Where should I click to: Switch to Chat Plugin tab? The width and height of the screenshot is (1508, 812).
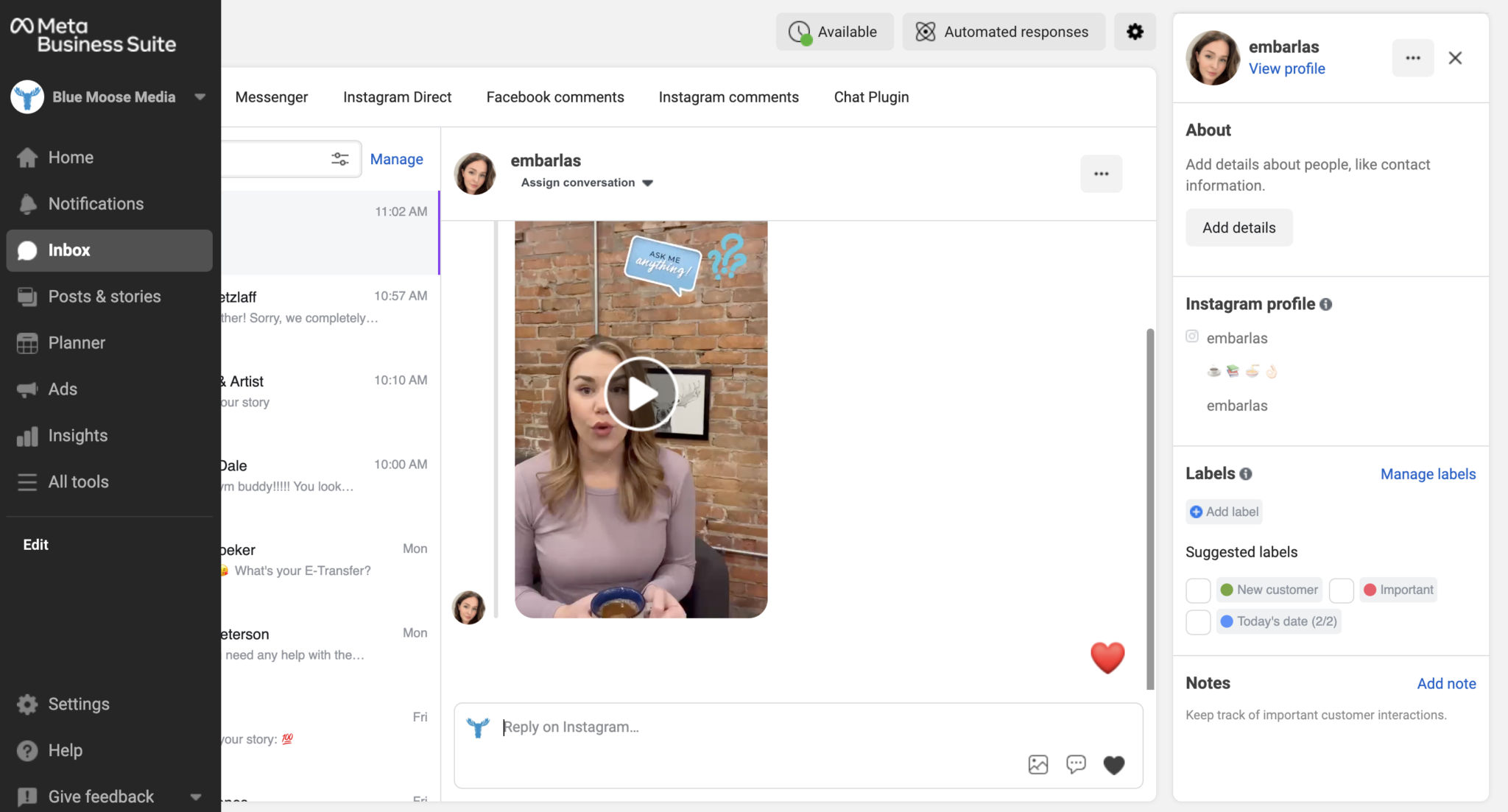click(x=872, y=97)
